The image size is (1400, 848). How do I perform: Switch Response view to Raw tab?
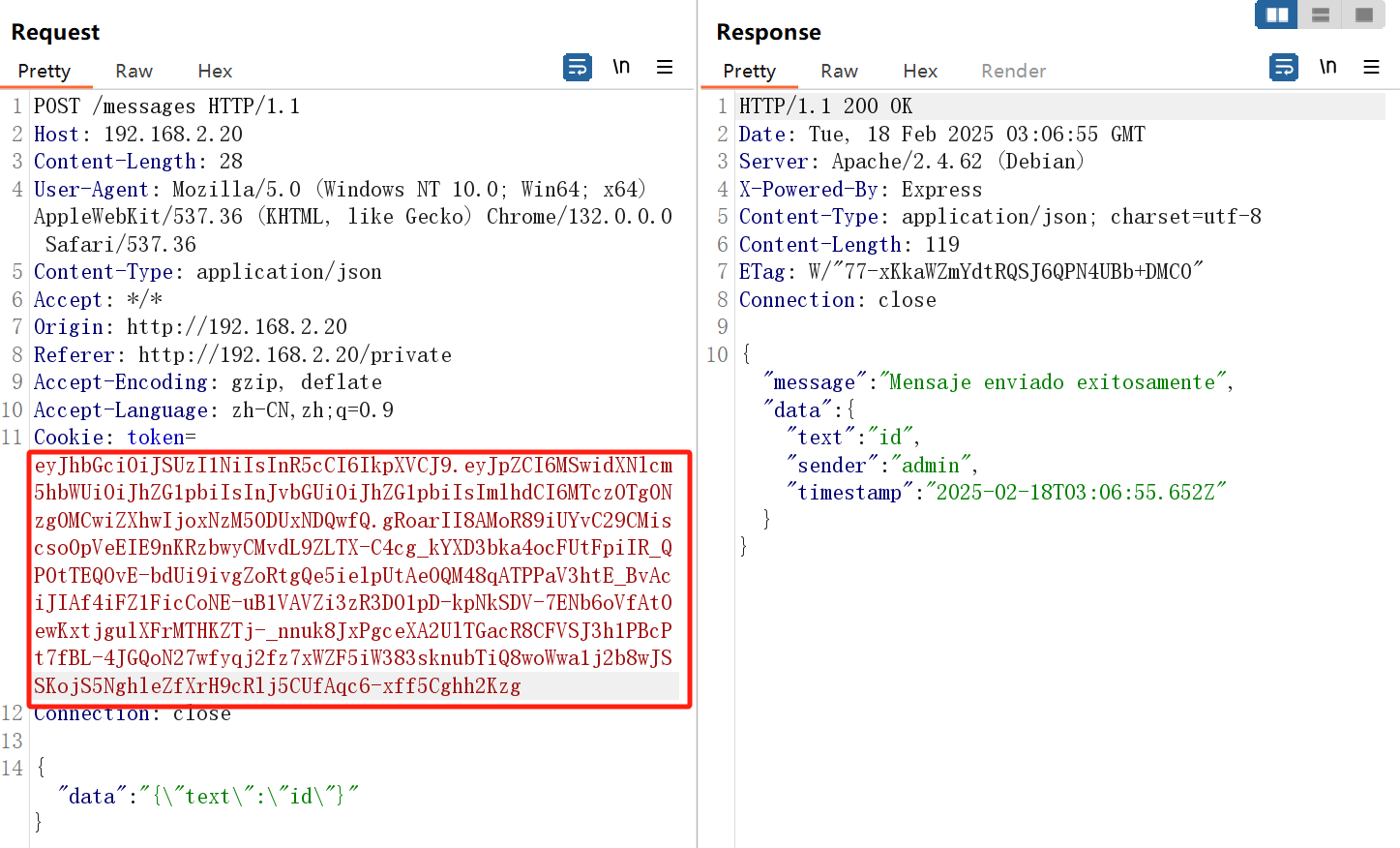pos(839,71)
